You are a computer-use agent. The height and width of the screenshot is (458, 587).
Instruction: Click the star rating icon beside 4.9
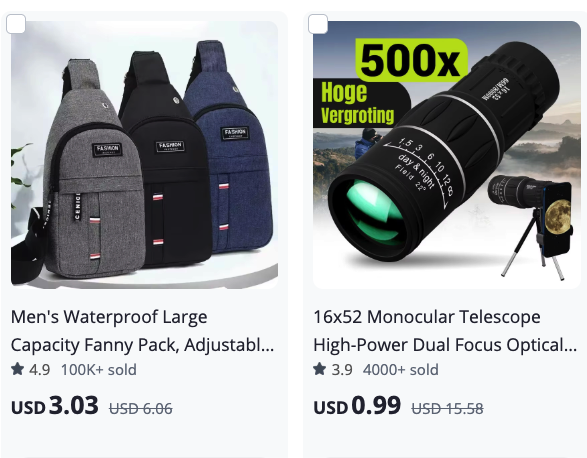18,369
